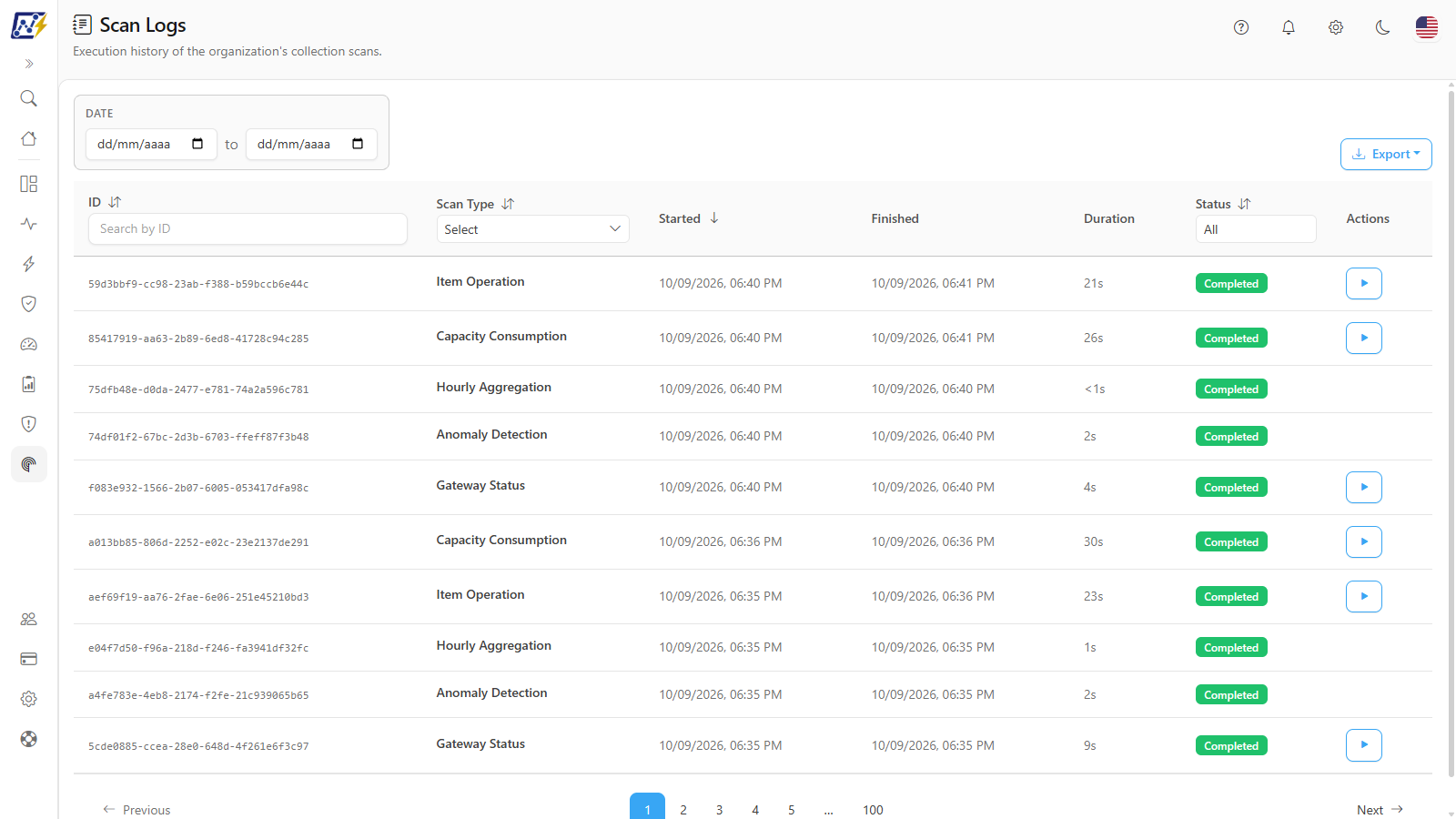Jump to pagination page 100
This screenshot has height=819, width=1456.
coord(873,809)
